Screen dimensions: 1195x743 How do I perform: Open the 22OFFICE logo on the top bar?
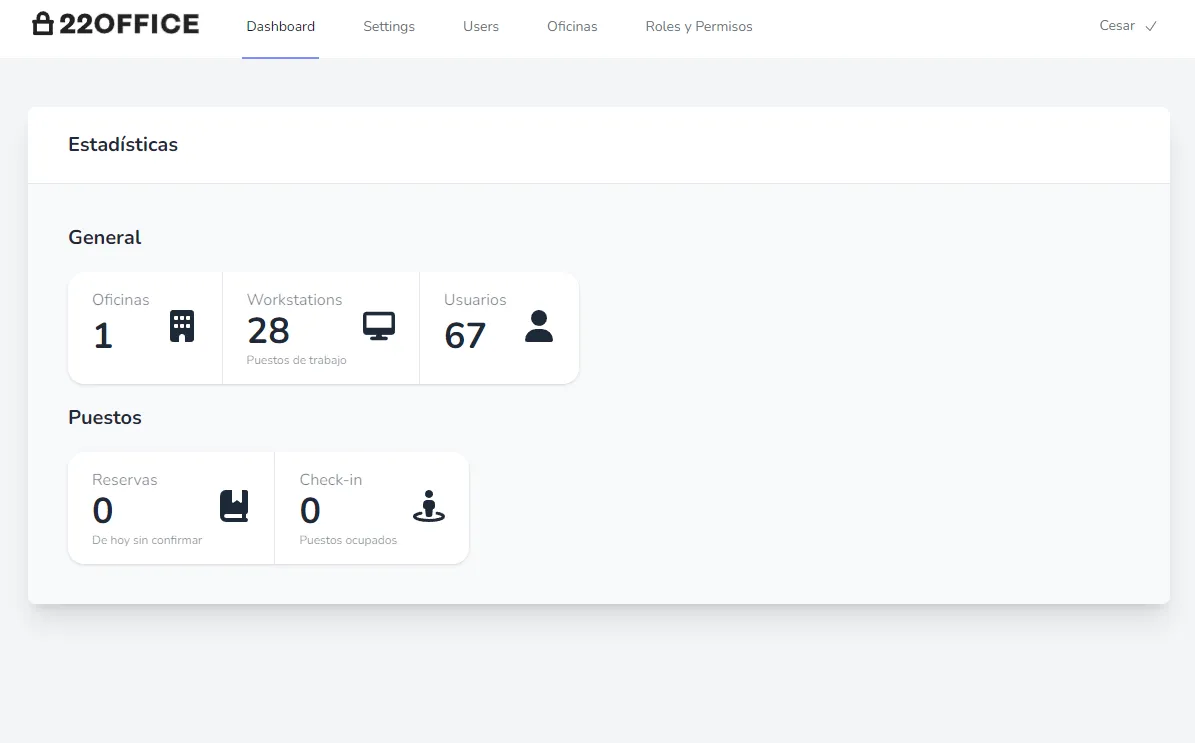[115, 23]
